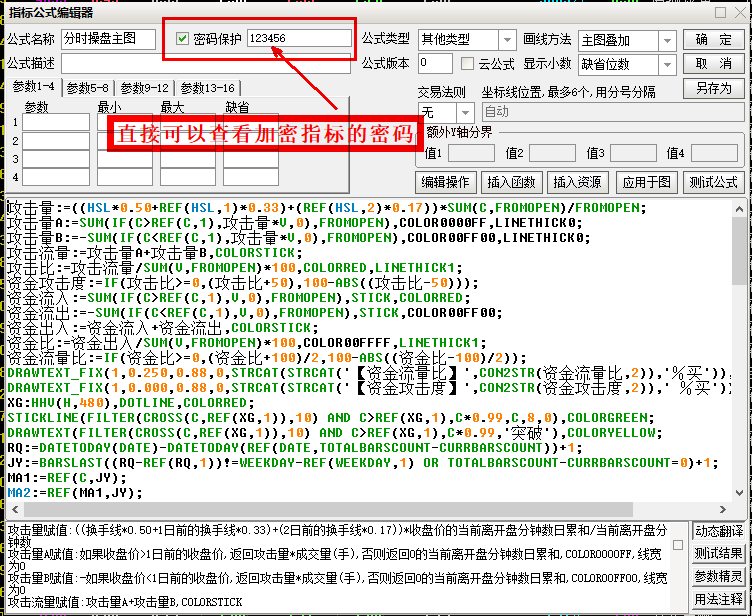Switch to 参数5-8 tab
This screenshot has height=616, width=752.
[87, 88]
